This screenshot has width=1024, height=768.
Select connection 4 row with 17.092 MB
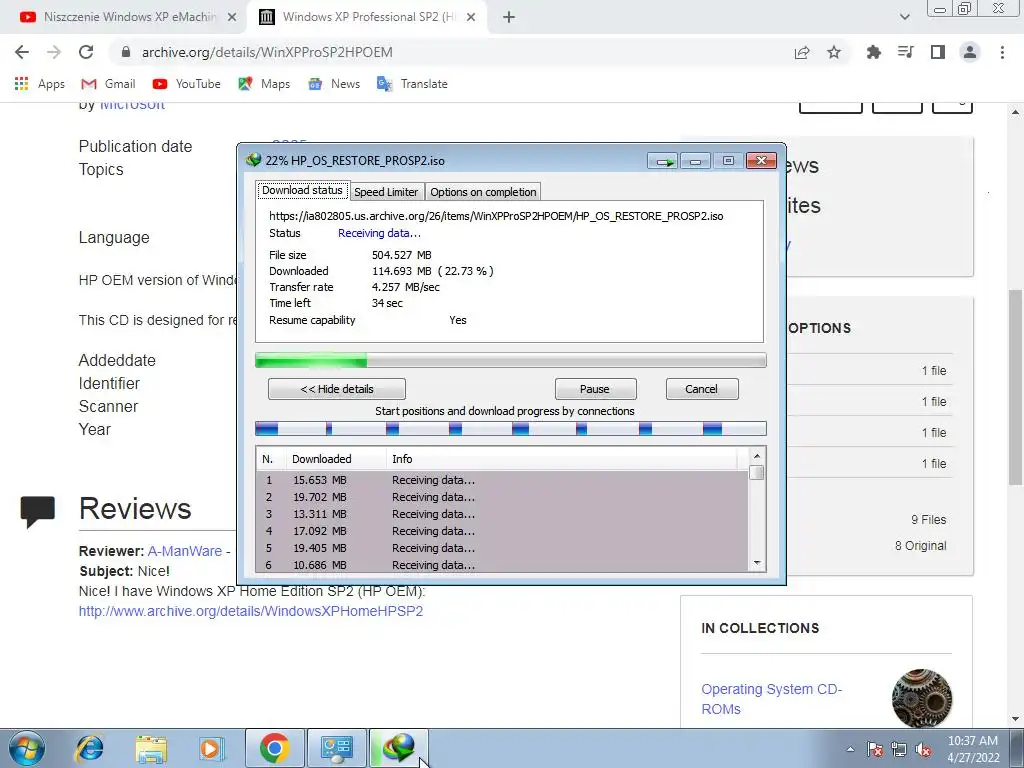[502, 531]
